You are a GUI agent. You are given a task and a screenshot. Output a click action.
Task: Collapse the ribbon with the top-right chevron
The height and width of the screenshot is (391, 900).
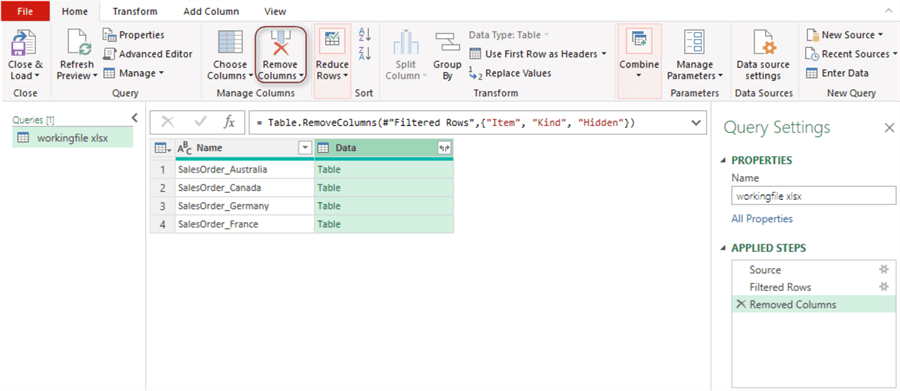point(889,10)
